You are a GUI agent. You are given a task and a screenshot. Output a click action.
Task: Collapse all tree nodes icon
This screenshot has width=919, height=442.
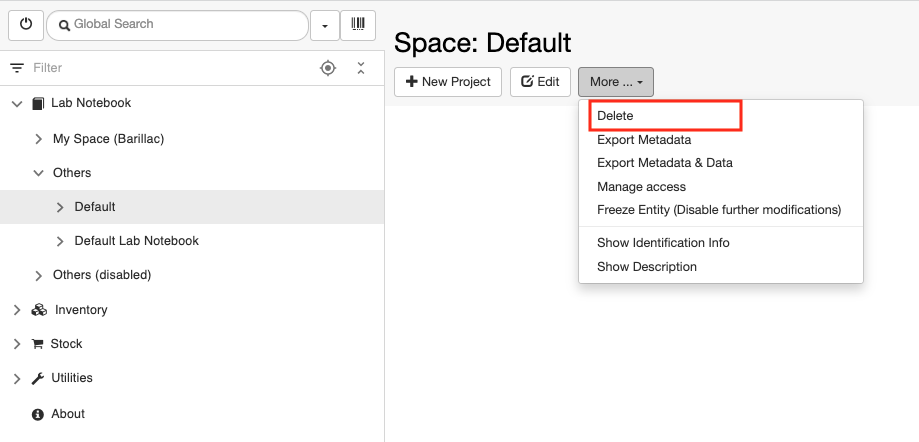tap(361, 68)
